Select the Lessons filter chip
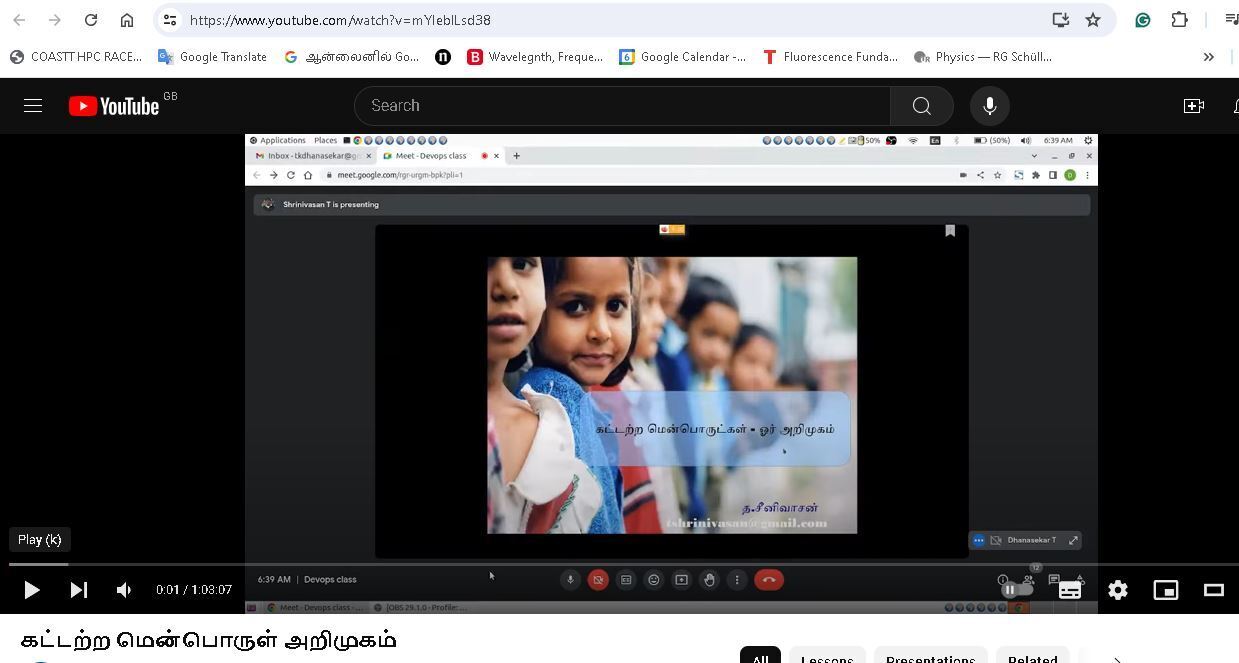1239x663 pixels. (x=827, y=655)
